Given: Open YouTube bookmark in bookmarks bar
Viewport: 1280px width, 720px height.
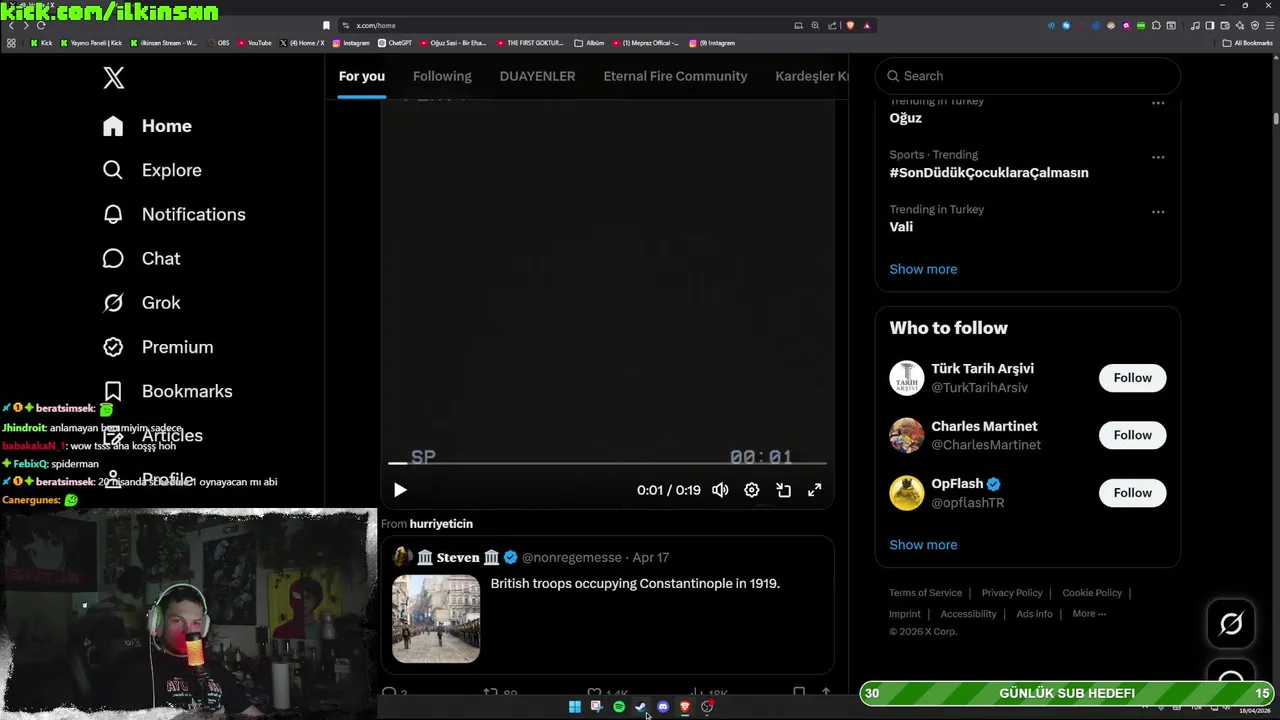Looking at the screenshot, I should point(254,43).
